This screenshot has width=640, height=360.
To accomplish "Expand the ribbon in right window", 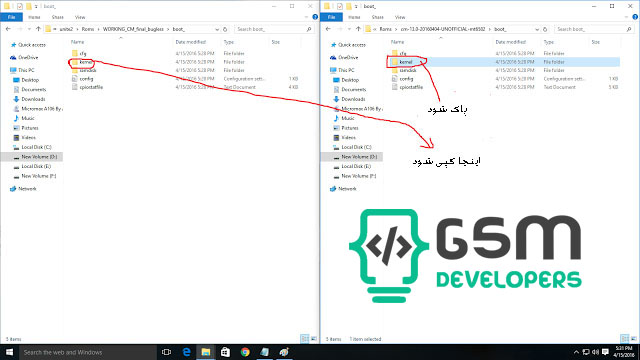I will tap(626, 17).
